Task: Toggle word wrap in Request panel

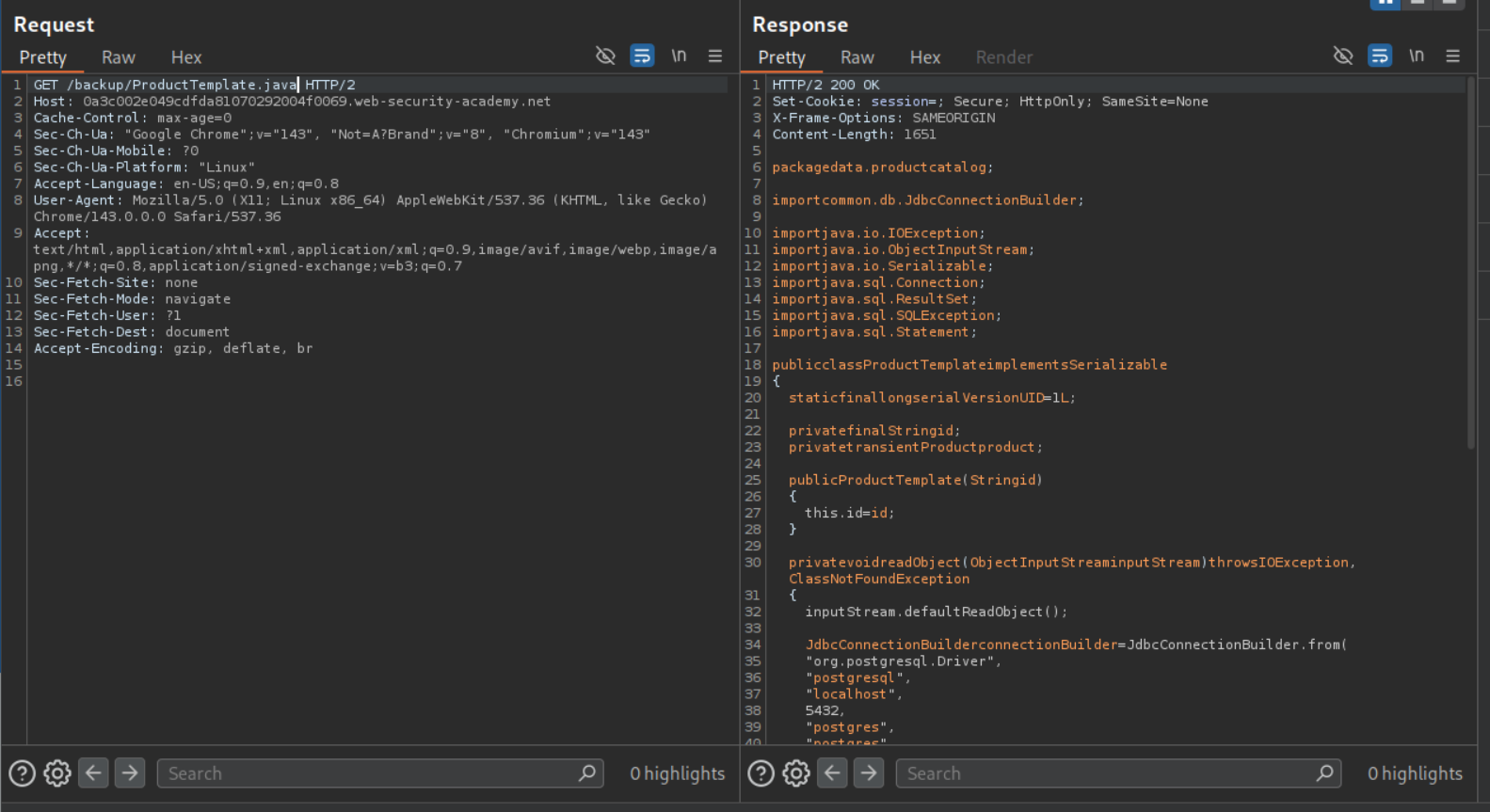Action: [x=642, y=56]
